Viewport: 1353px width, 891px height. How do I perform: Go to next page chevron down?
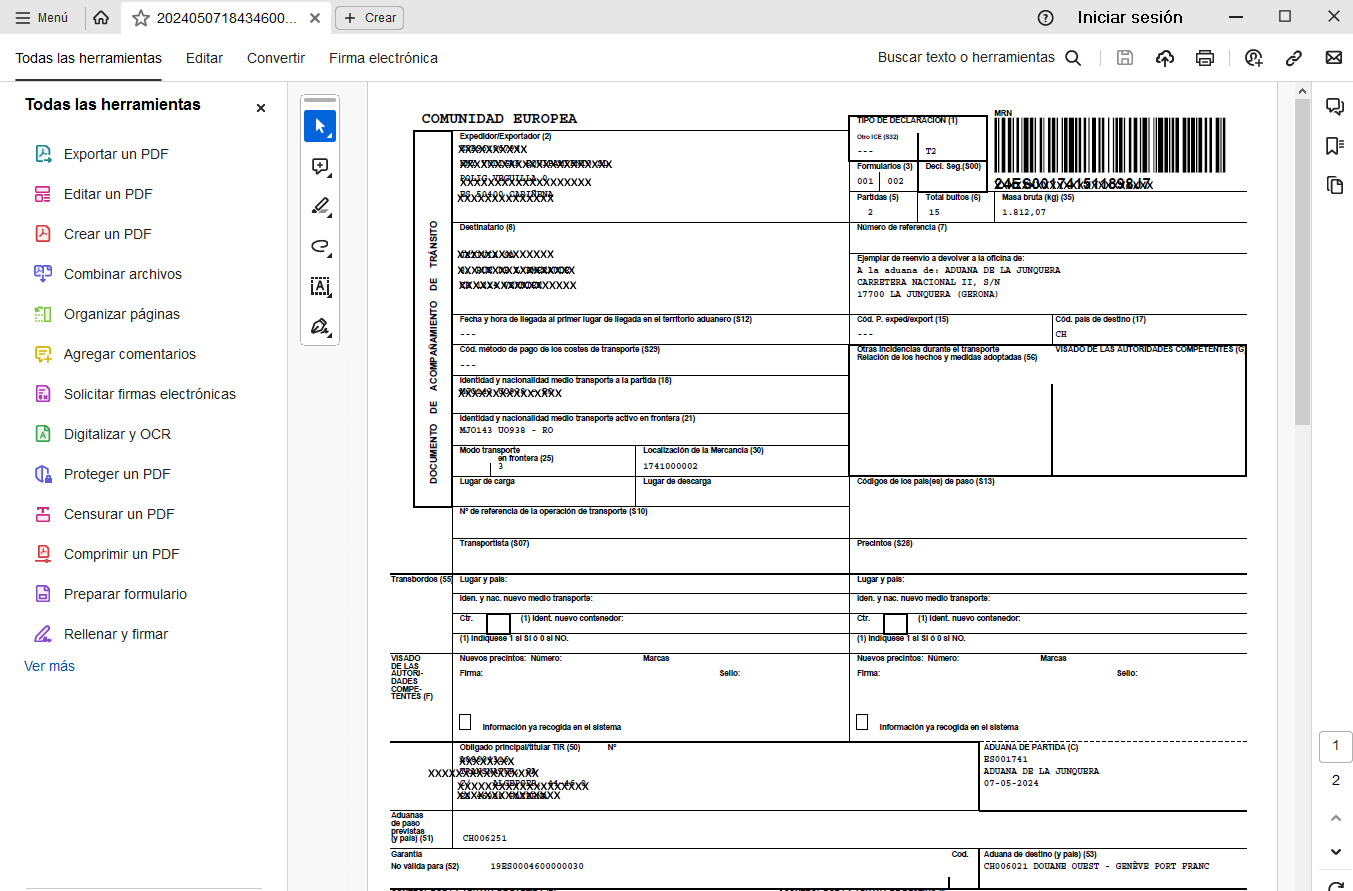pos(1336,852)
